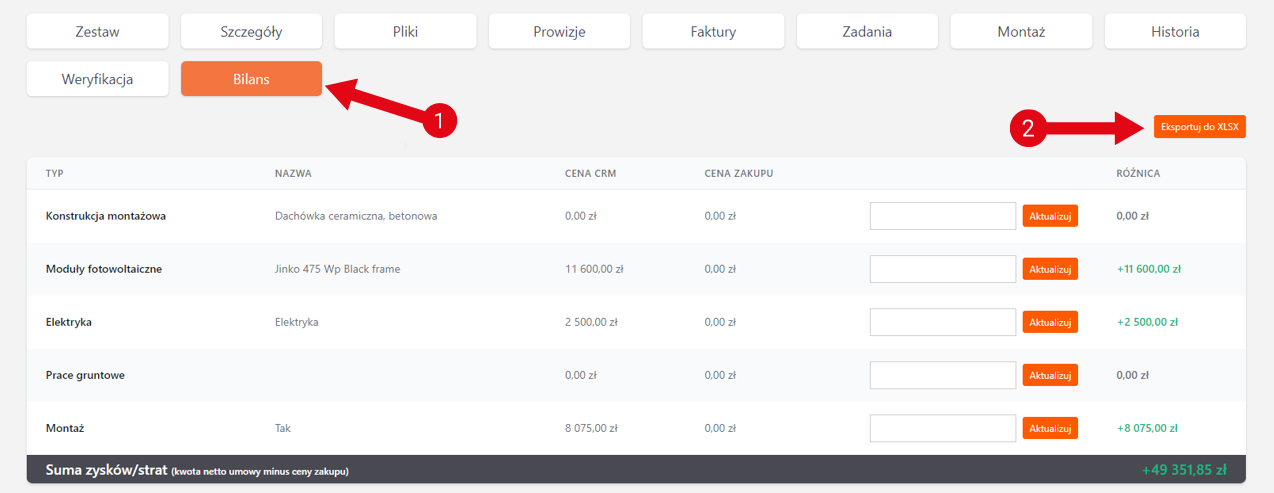Click Aktualizuj for Prace gruntowe
The width and height of the screenshot is (1274, 493).
1050,375
